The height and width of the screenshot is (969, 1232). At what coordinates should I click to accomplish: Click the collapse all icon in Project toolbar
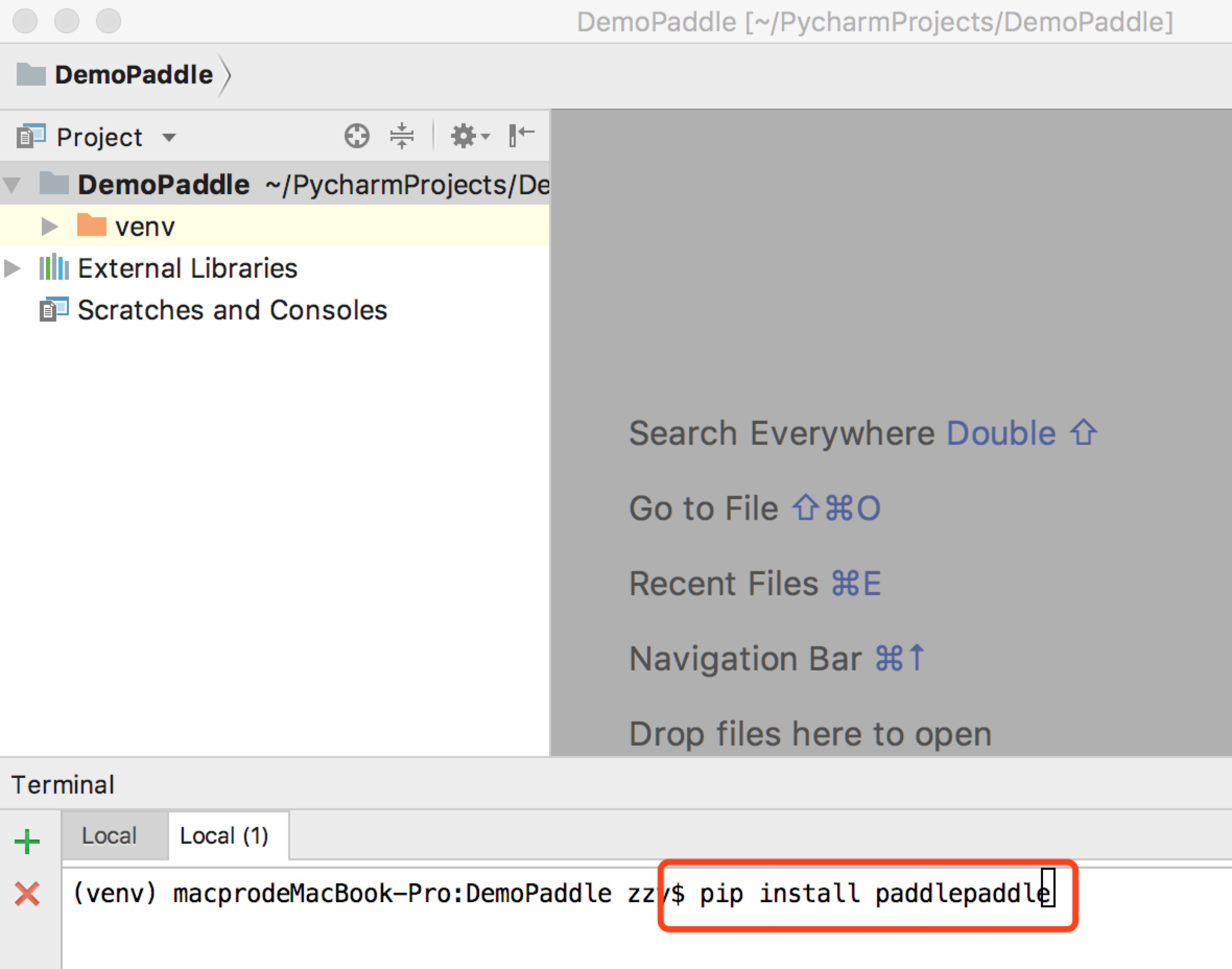[x=401, y=136]
